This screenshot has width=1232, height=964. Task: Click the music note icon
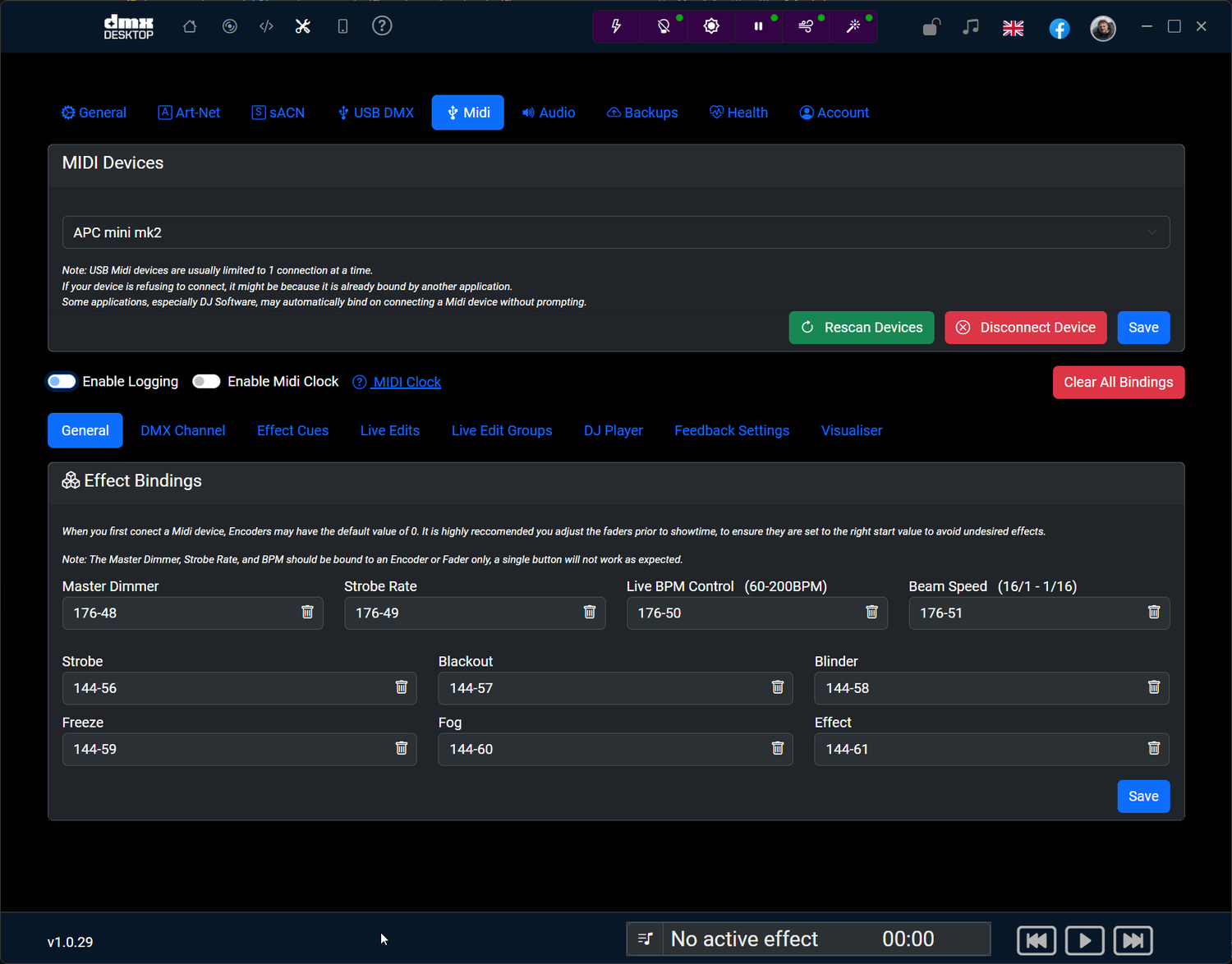click(x=971, y=27)
